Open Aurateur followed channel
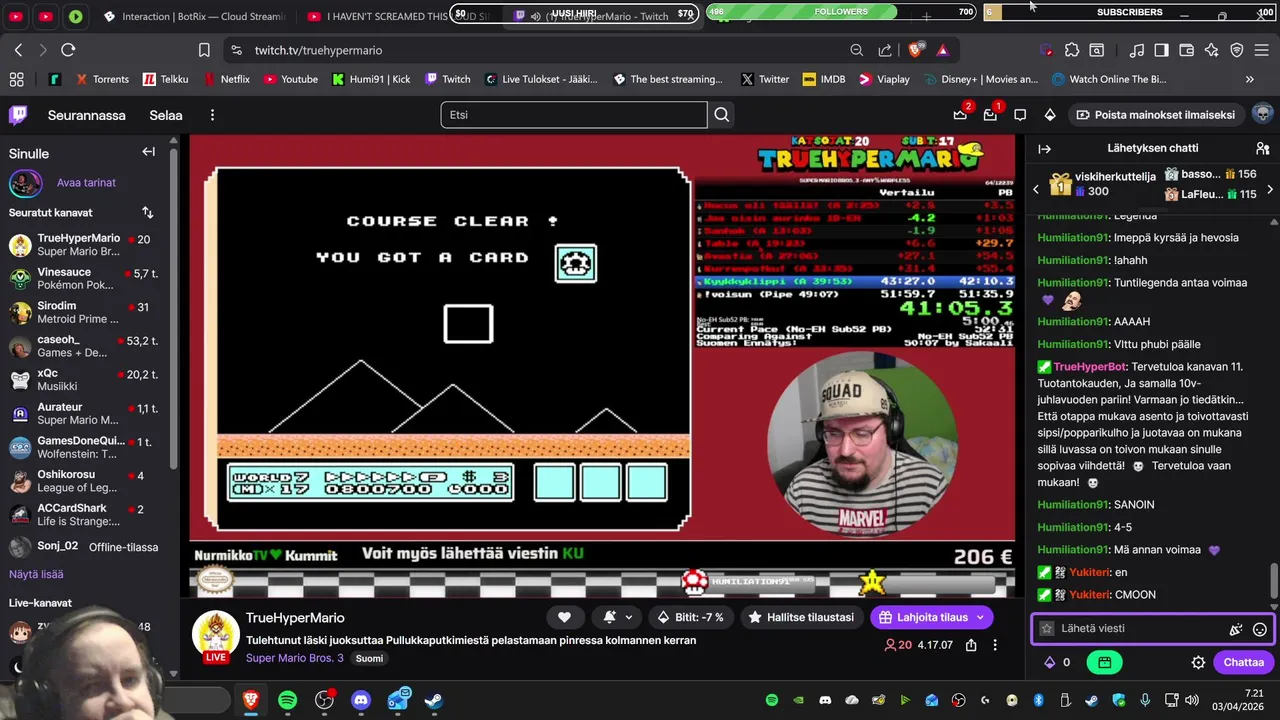Image resolution: width=1280 pixels, height=720 pixels. tap(84, 414)
